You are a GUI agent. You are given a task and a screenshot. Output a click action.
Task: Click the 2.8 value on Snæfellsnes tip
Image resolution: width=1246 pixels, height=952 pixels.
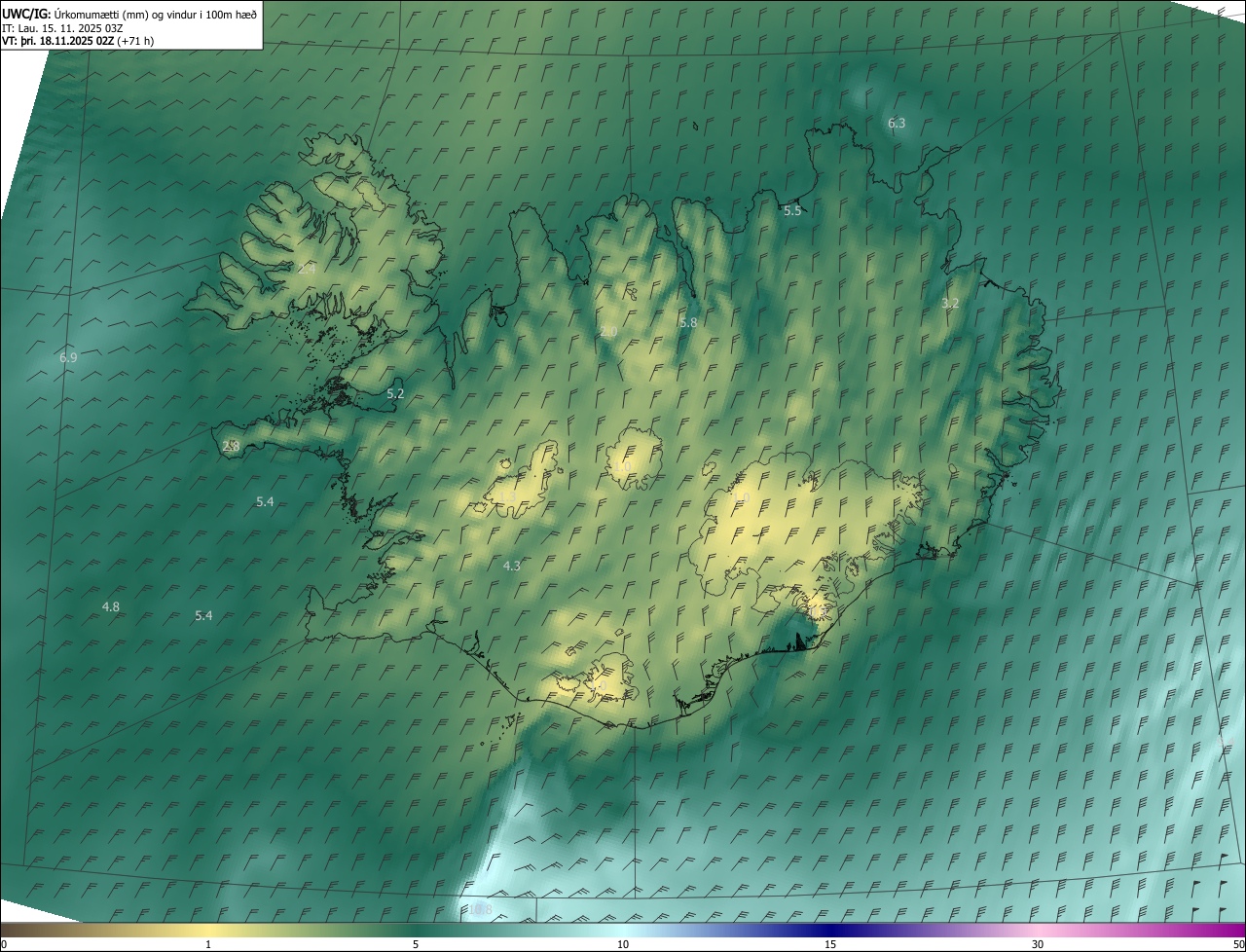(231, 446)
